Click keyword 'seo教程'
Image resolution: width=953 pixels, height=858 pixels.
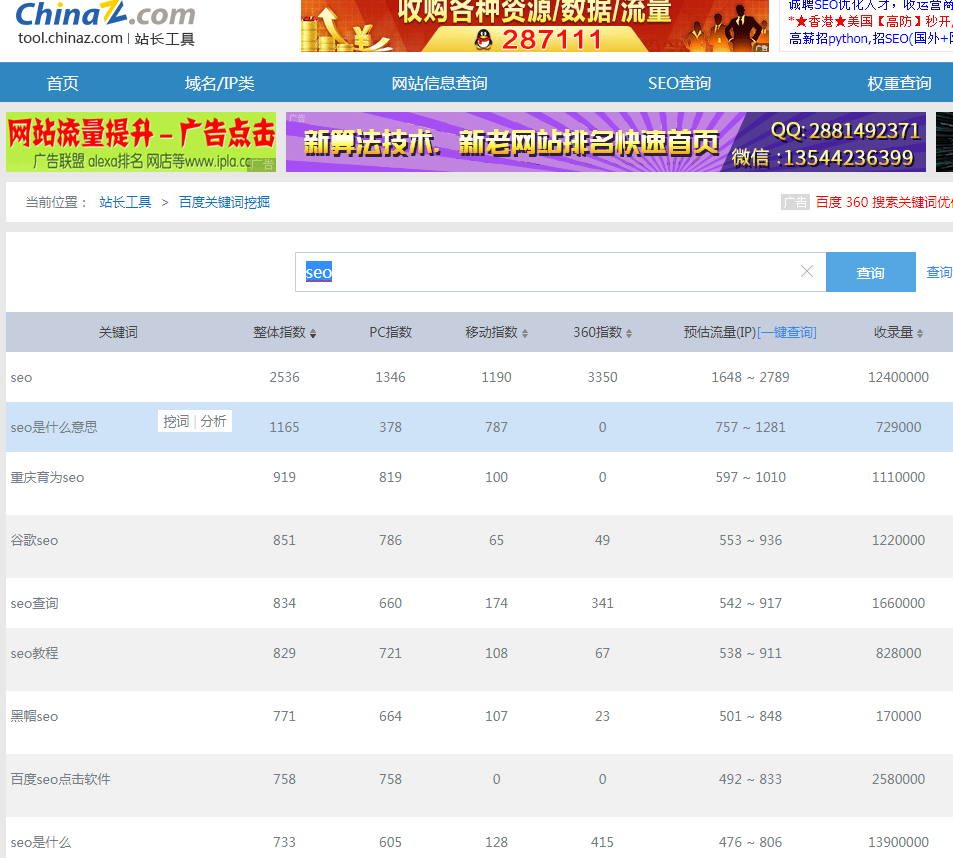click(34, 653)
